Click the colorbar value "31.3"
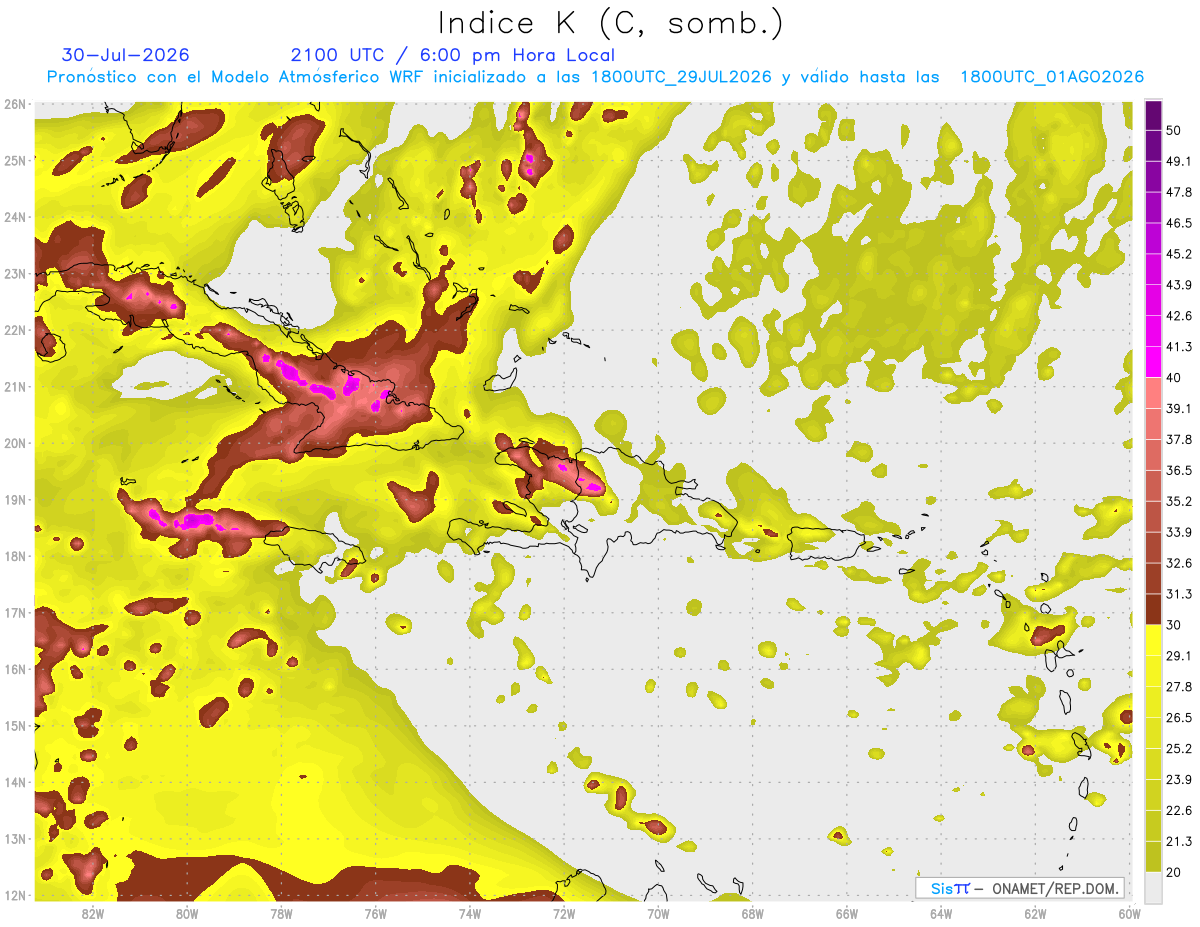Viewport: 1200px width, 927px height. point(1178,594)
